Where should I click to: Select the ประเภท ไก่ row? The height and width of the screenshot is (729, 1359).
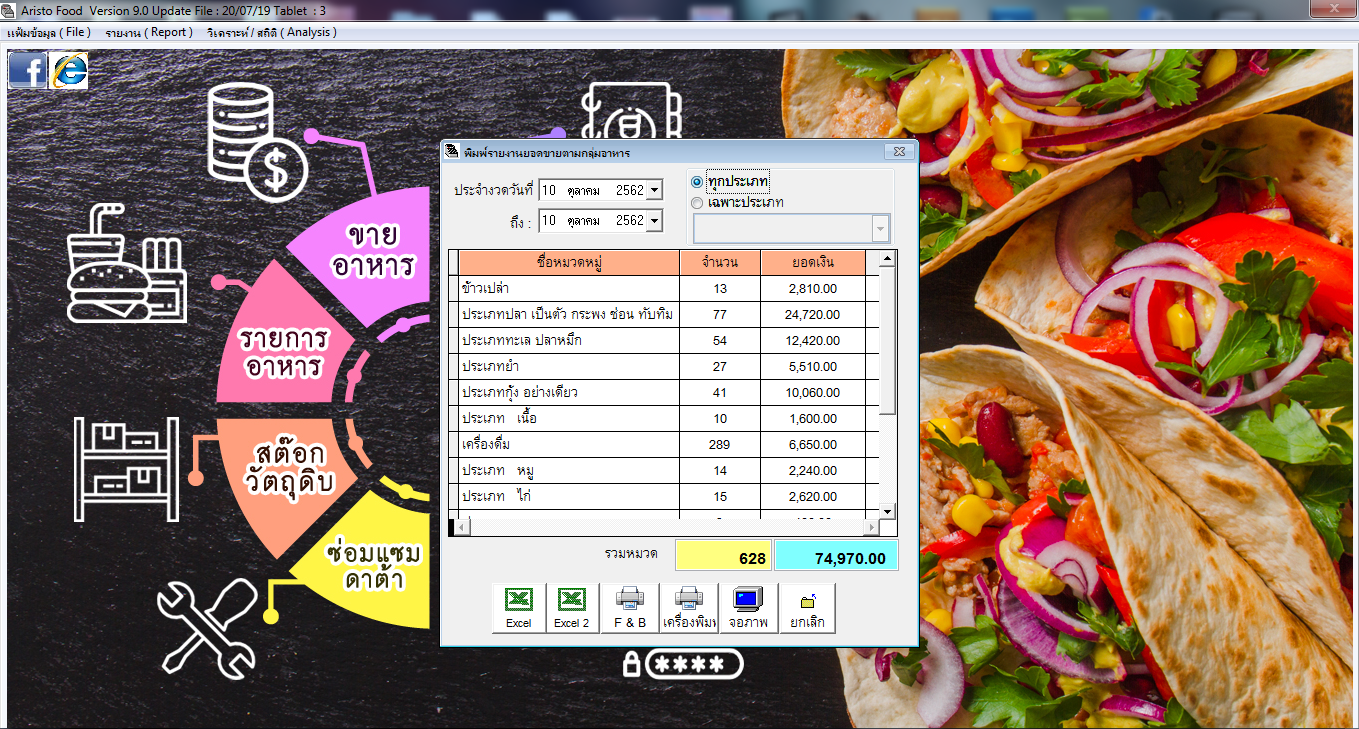coord(663,497)
